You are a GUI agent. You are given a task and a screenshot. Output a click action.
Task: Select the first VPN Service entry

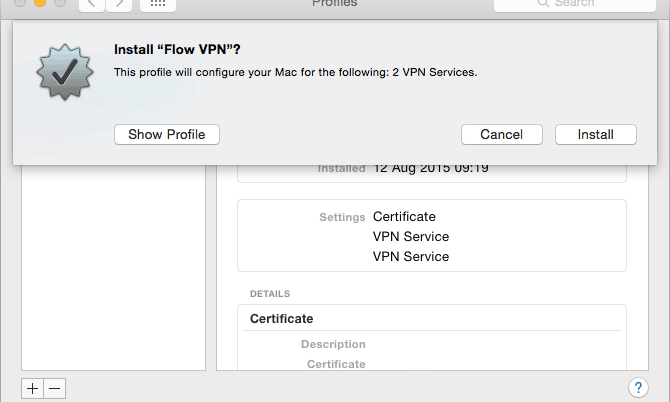(411, 236)
